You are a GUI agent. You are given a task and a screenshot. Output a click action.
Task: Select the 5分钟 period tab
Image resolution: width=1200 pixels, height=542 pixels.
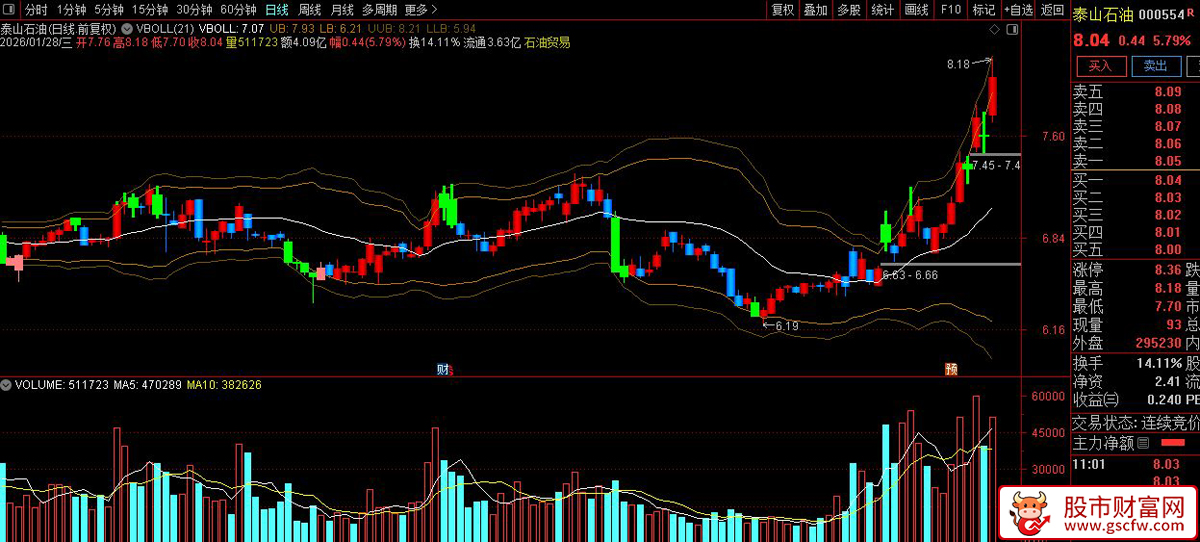click(109, 10)
